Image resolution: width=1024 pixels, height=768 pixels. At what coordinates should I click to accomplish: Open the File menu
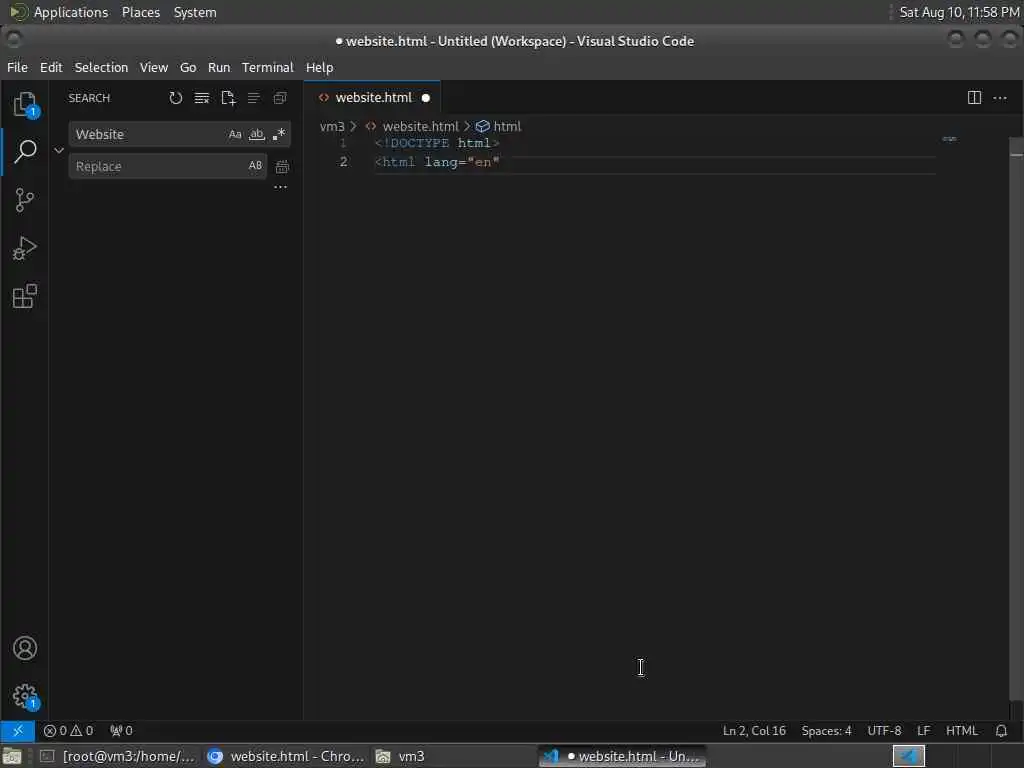point(18,67)
